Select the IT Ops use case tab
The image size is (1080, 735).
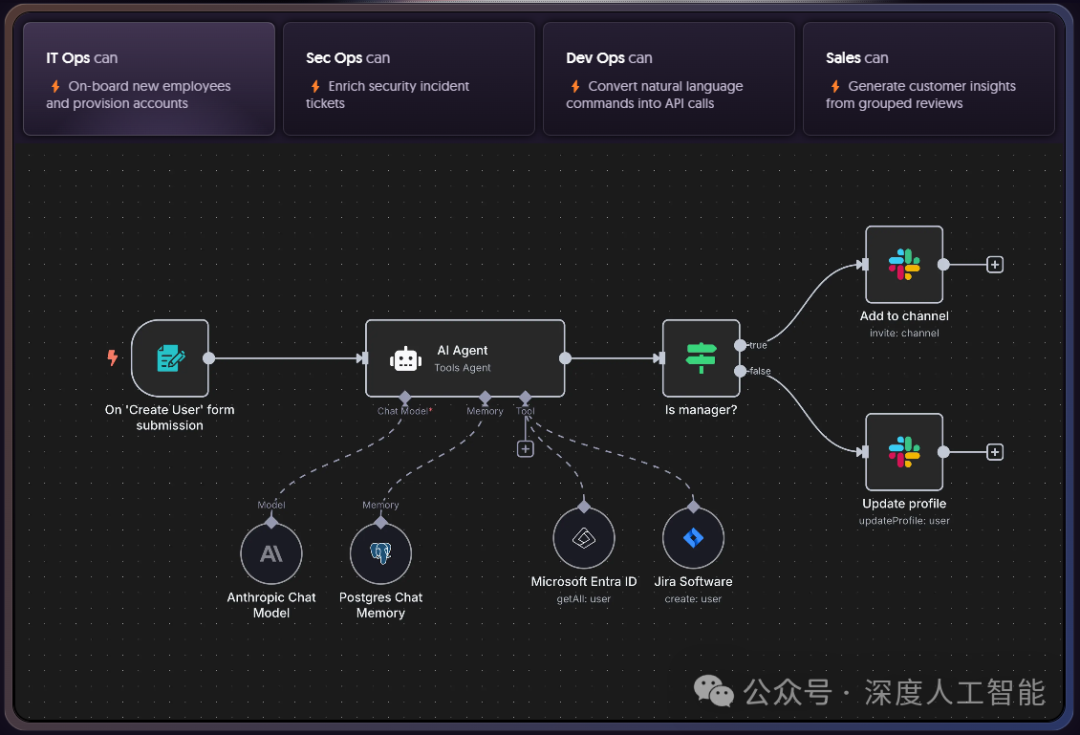pyautogui.click(x=149, y=79)
